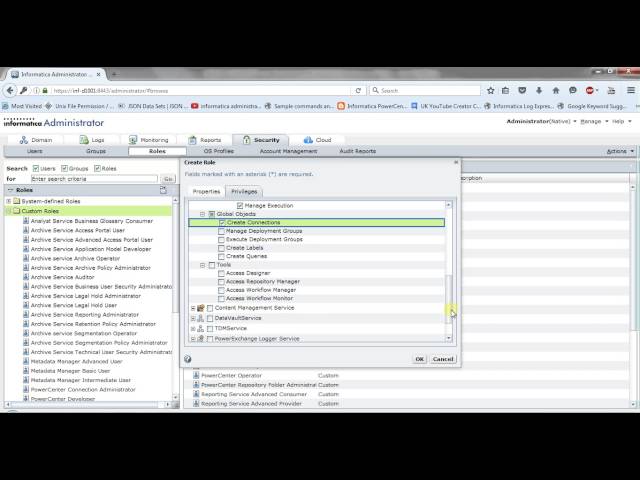Viewport: 640px width, 480px height.
Task: Open the Actions dropdown menu
Action: [x=620, y=151]
